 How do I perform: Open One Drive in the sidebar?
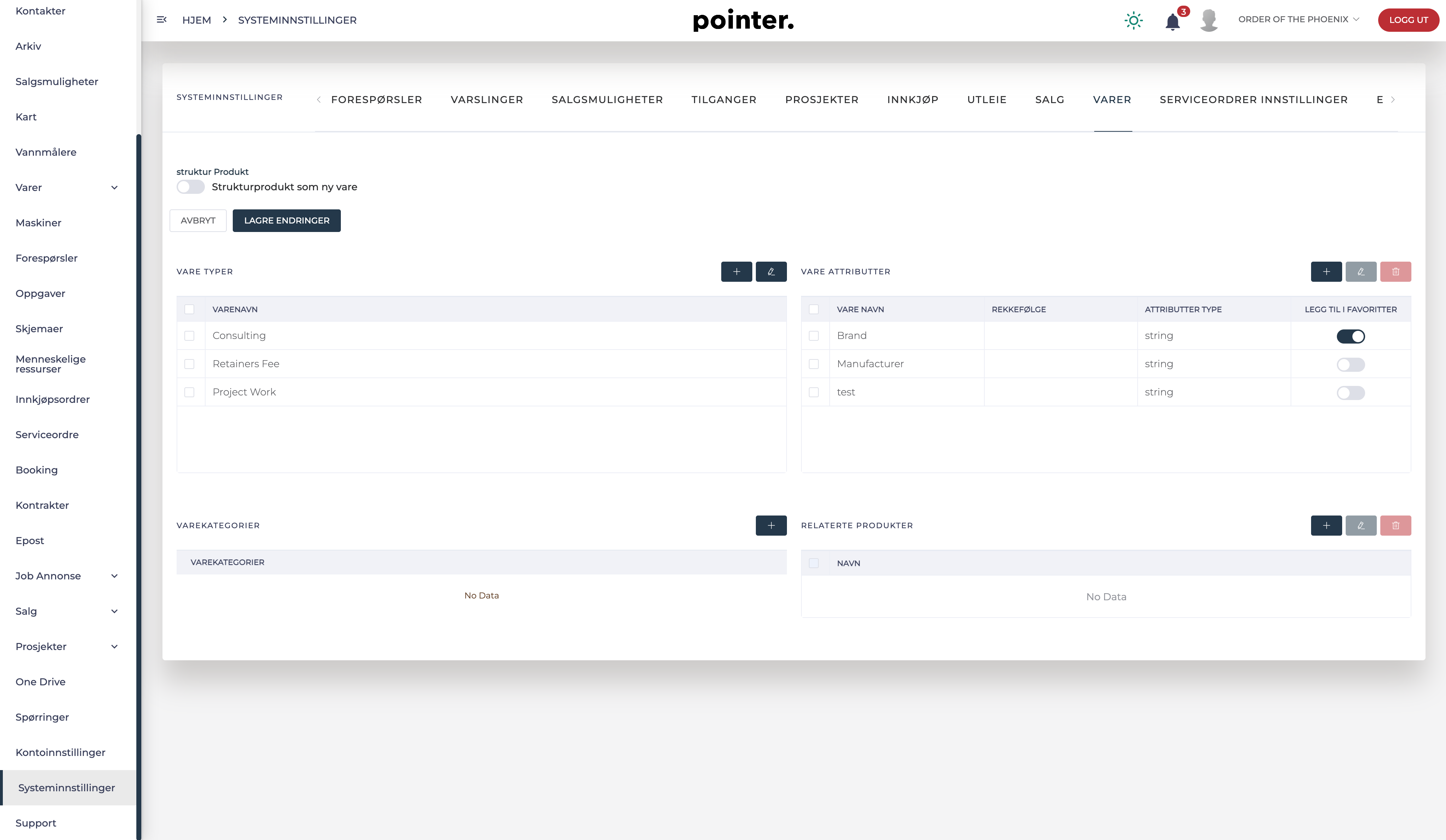[40, 682]
